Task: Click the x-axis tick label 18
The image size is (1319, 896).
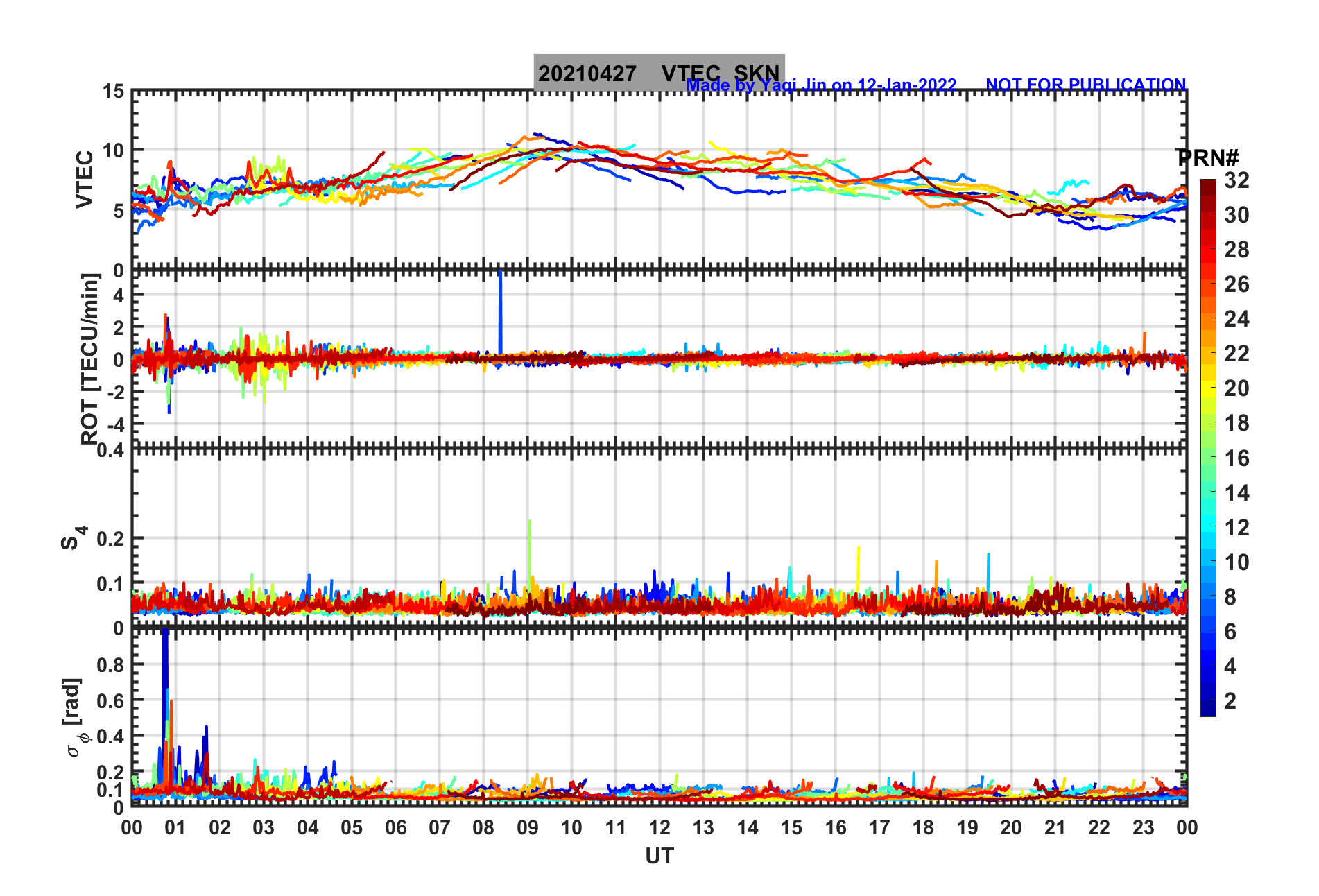Action: [923, 827]
